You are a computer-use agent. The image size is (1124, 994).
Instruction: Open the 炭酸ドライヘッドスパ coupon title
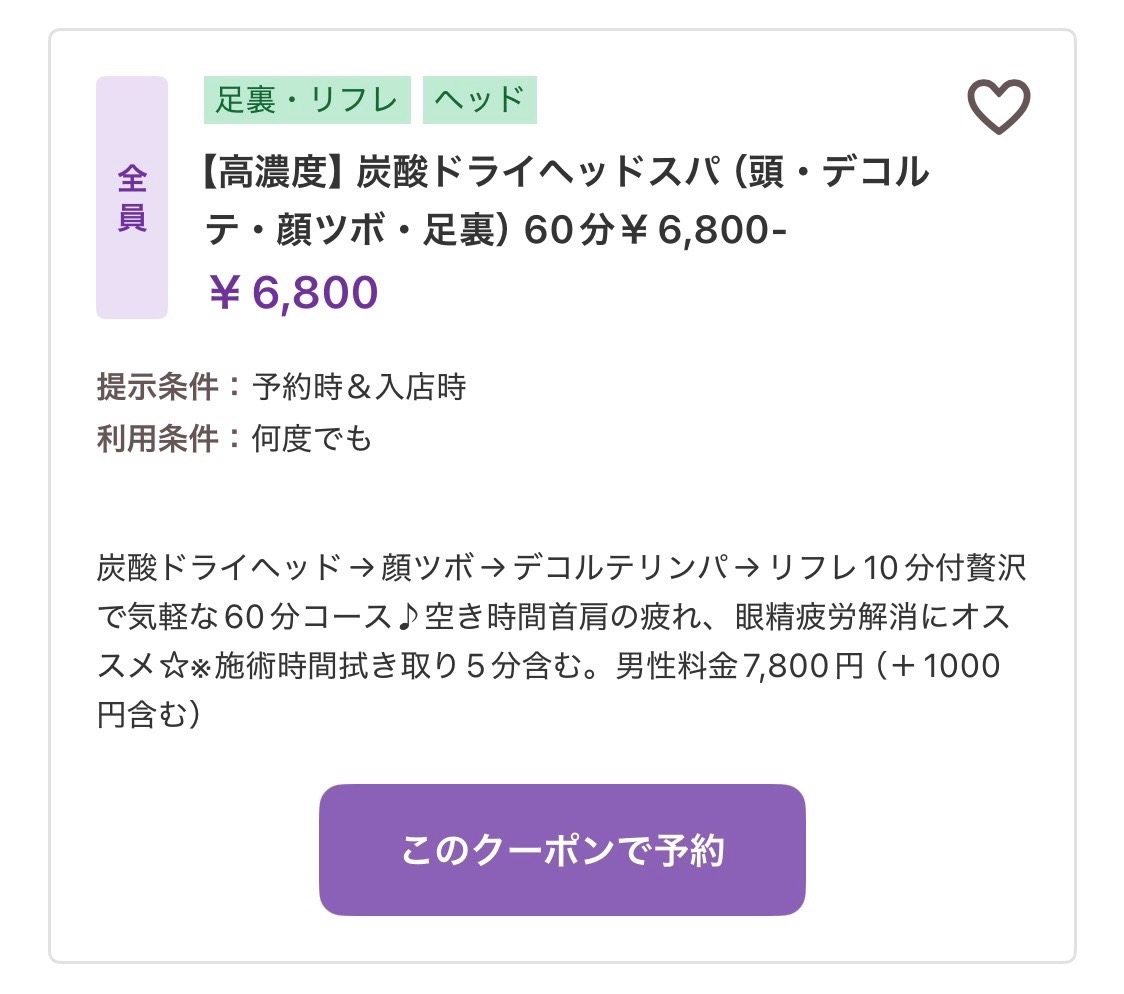coord(566,201)
